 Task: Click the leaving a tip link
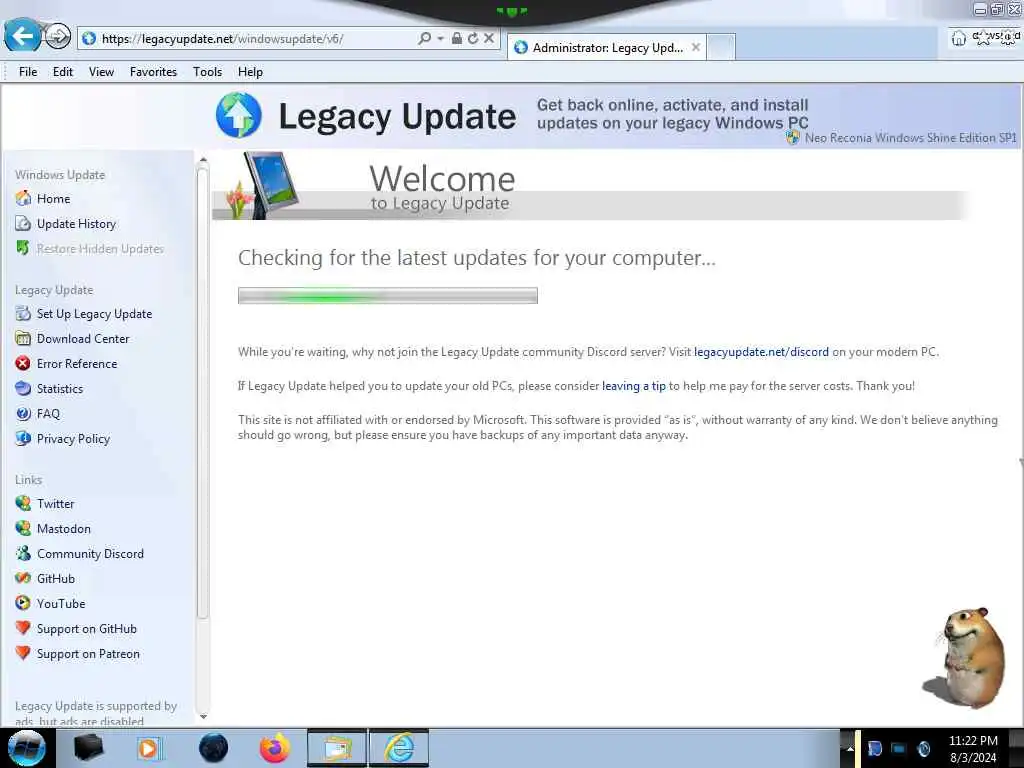click(633, 386)
